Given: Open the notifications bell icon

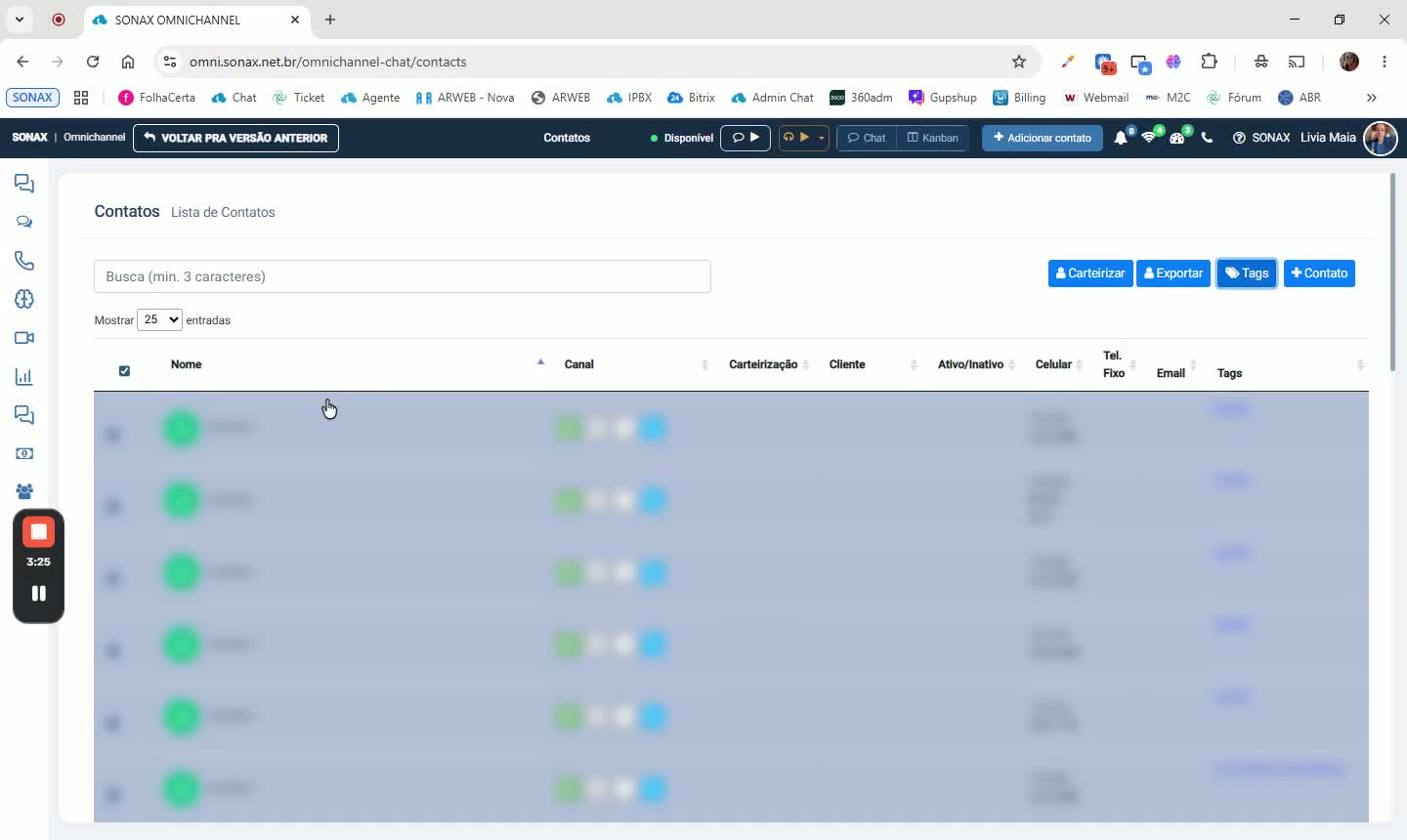Looking at the screenshot, I should (x=1121, y=138).
